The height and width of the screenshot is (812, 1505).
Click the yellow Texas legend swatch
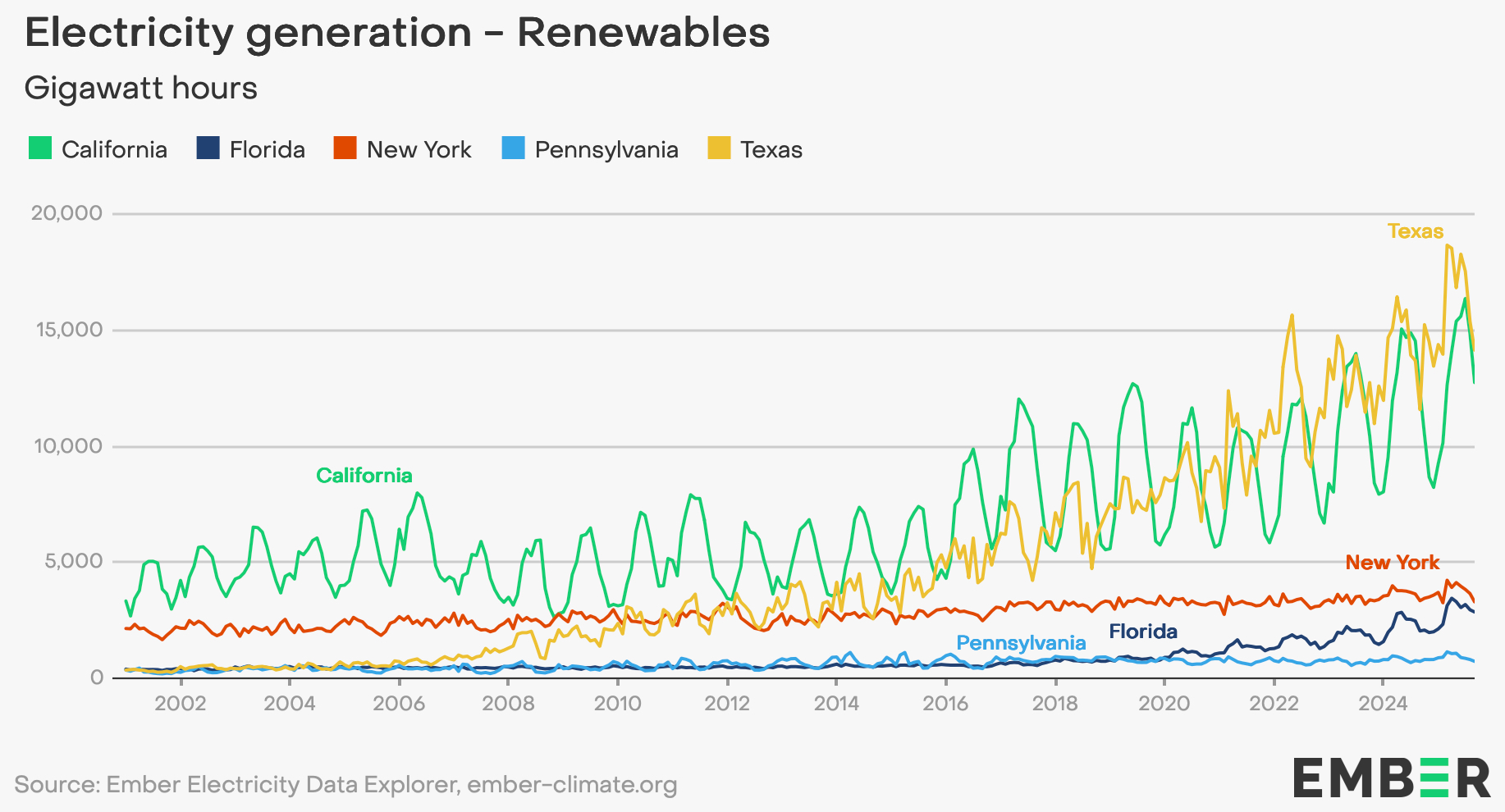click(719, 148)
